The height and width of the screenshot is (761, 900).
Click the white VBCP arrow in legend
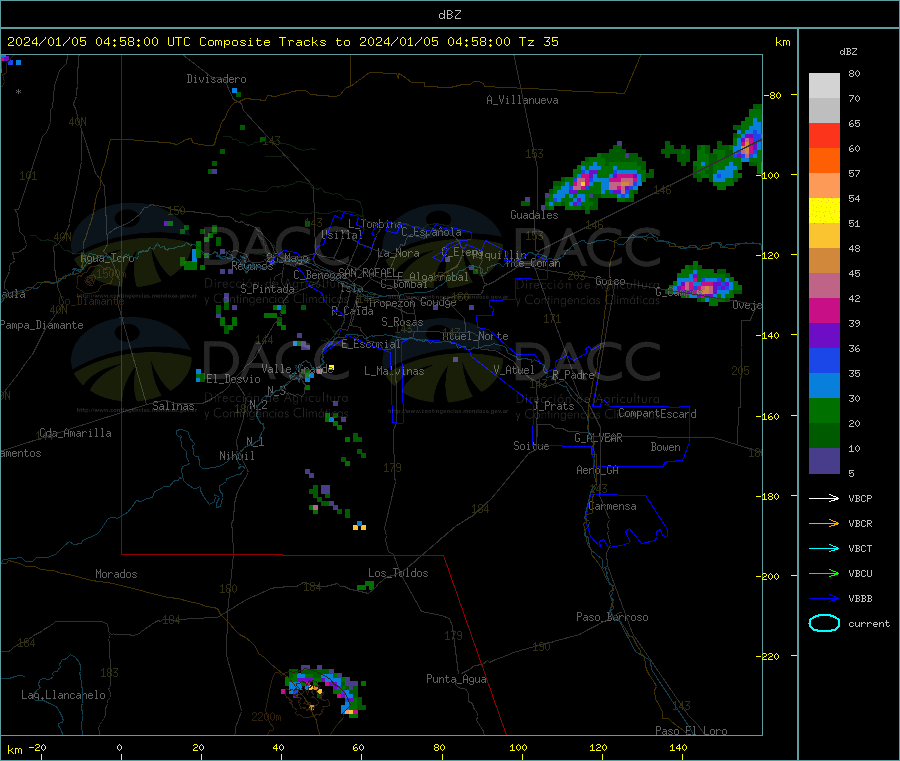[824, 498]
